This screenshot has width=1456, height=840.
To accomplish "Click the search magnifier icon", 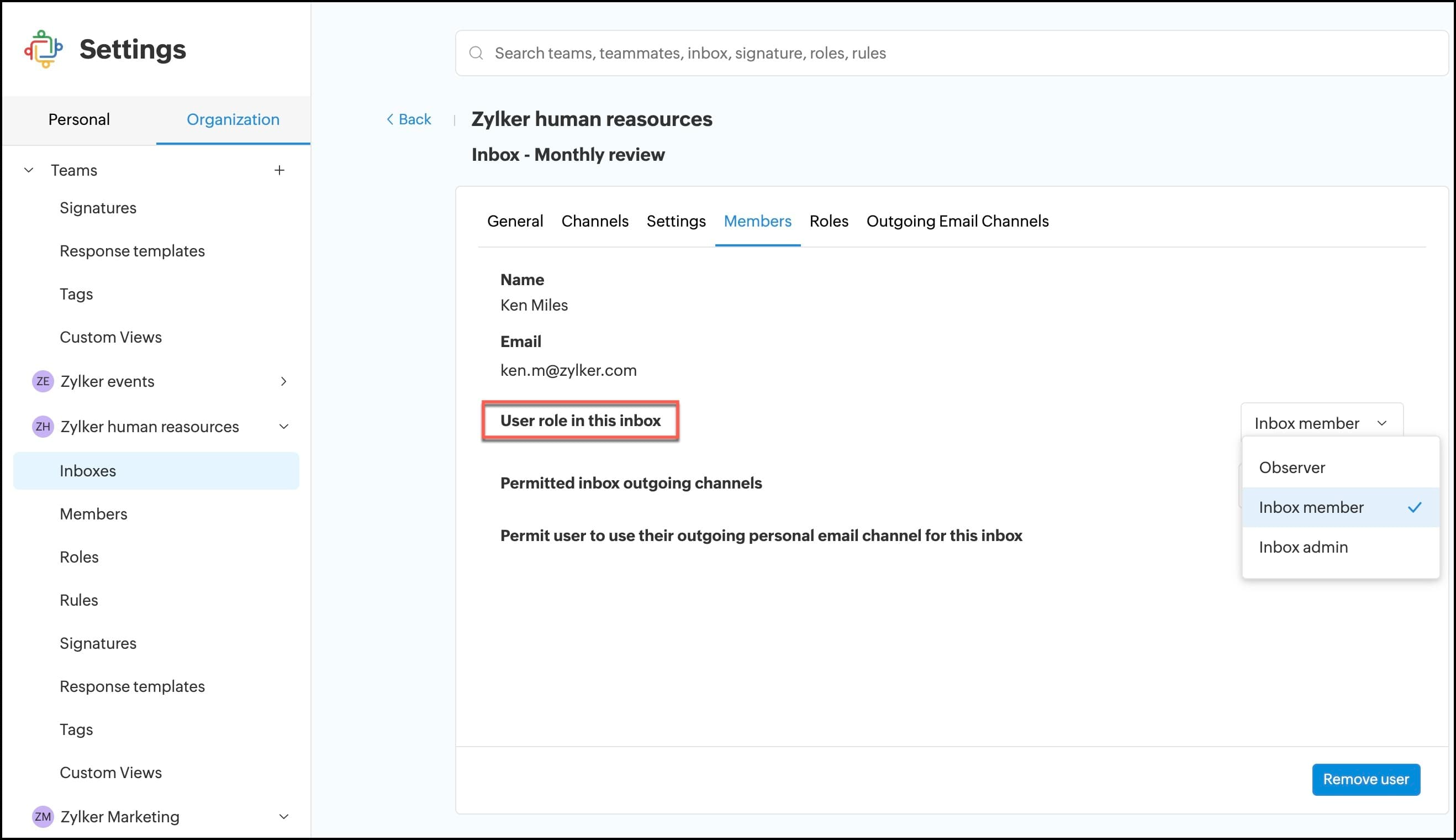I will (476, 53).
